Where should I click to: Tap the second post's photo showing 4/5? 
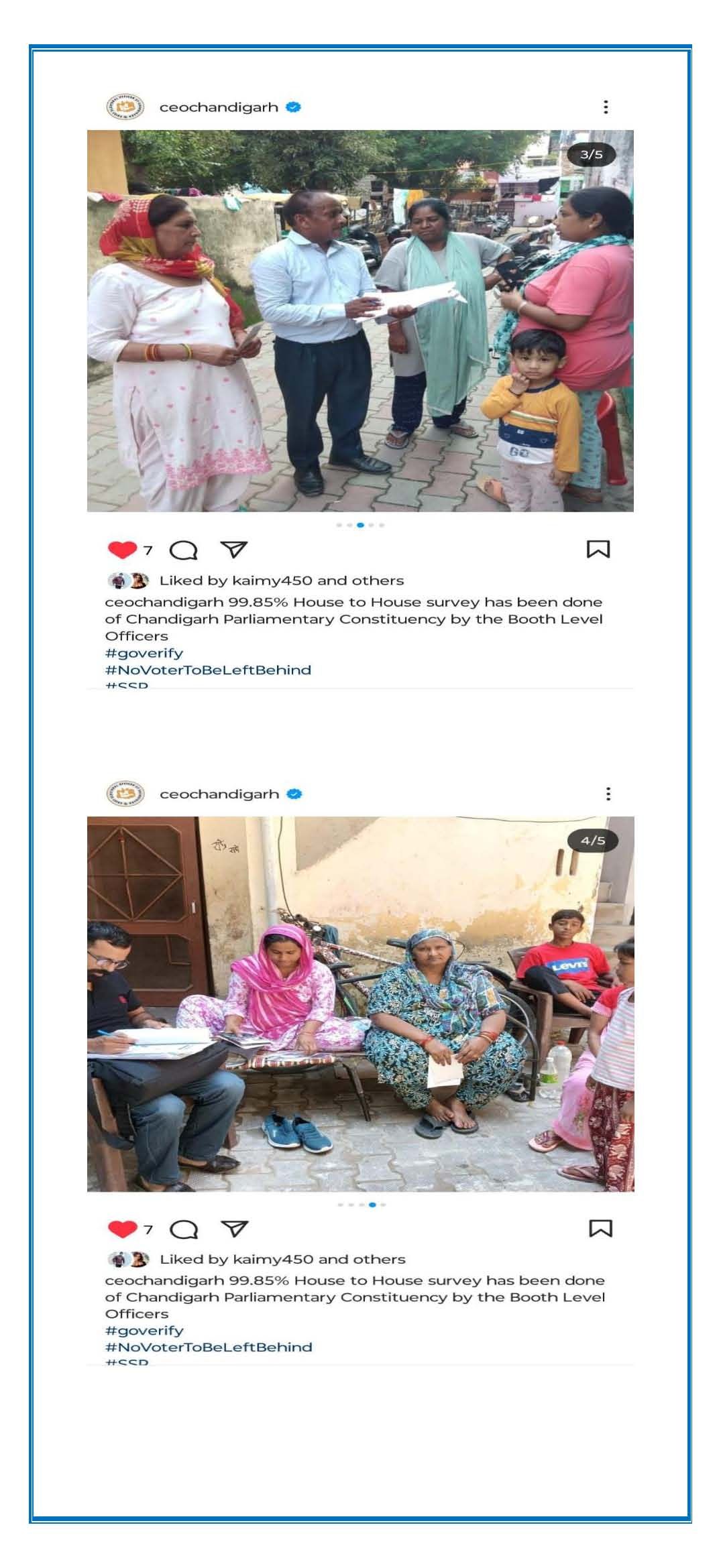click(x=360, y=1004)
